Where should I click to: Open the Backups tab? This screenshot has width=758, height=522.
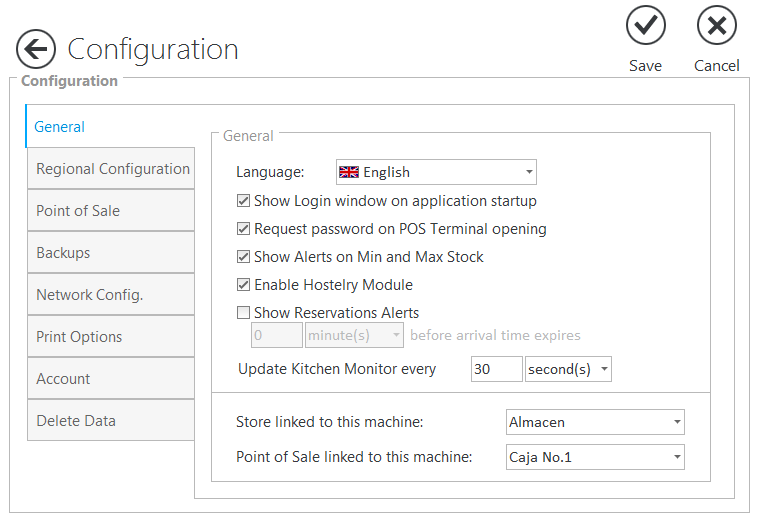pyautogui.click(x=111, y=253)
